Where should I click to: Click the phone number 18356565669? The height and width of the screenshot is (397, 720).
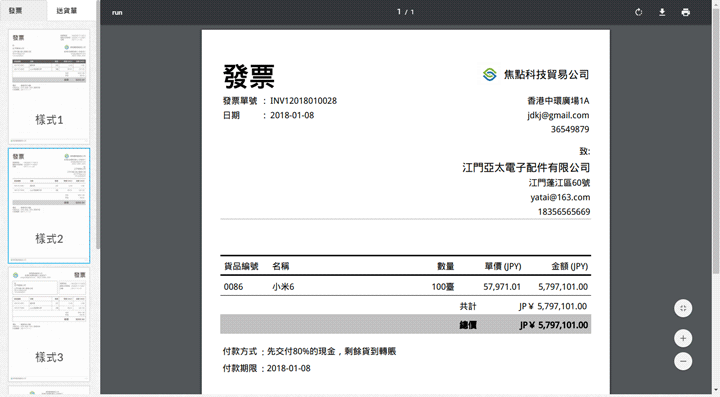(x=564, y=212)
